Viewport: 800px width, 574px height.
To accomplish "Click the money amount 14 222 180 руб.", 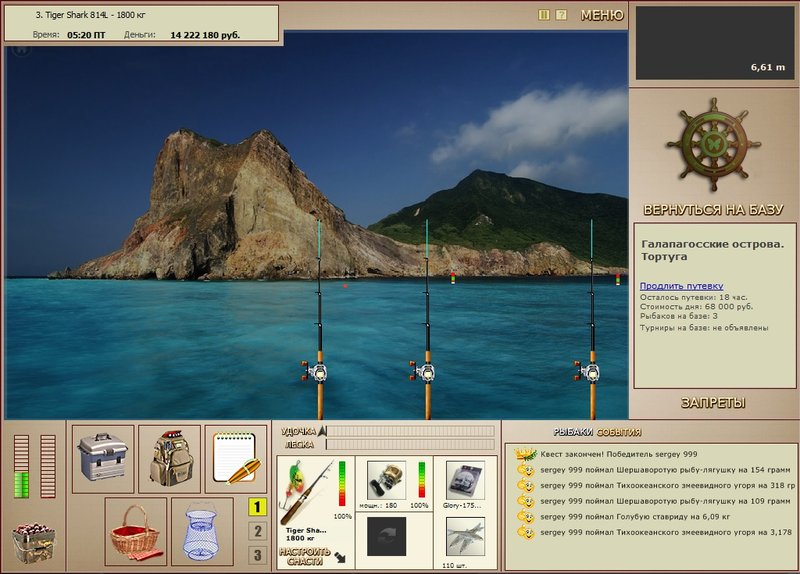I will [x=205, y=35].
